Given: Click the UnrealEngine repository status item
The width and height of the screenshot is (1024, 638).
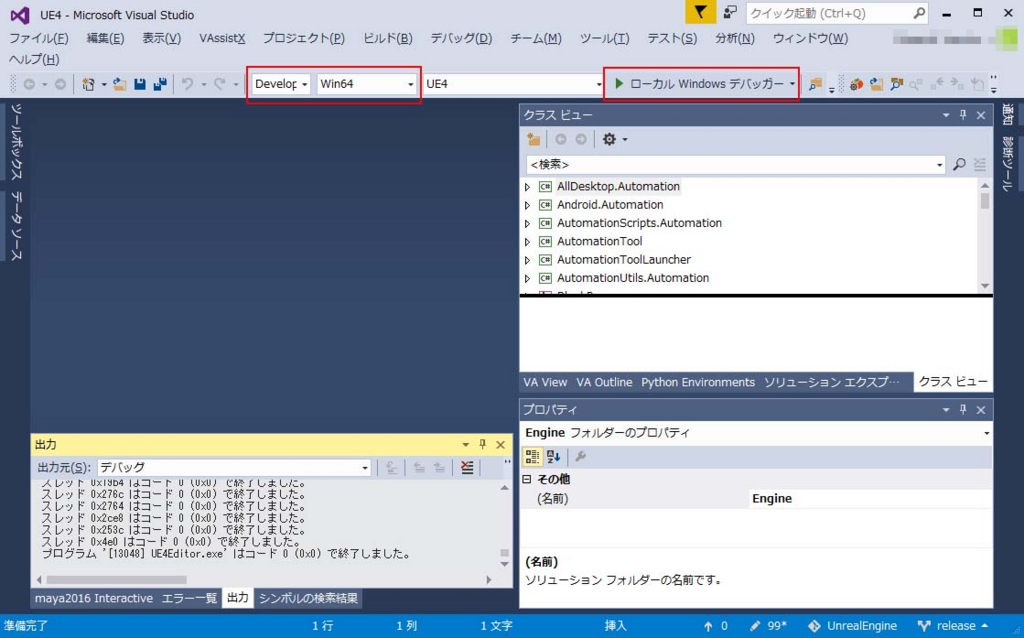Looking at the screenshot, I should tap(853, 626).
